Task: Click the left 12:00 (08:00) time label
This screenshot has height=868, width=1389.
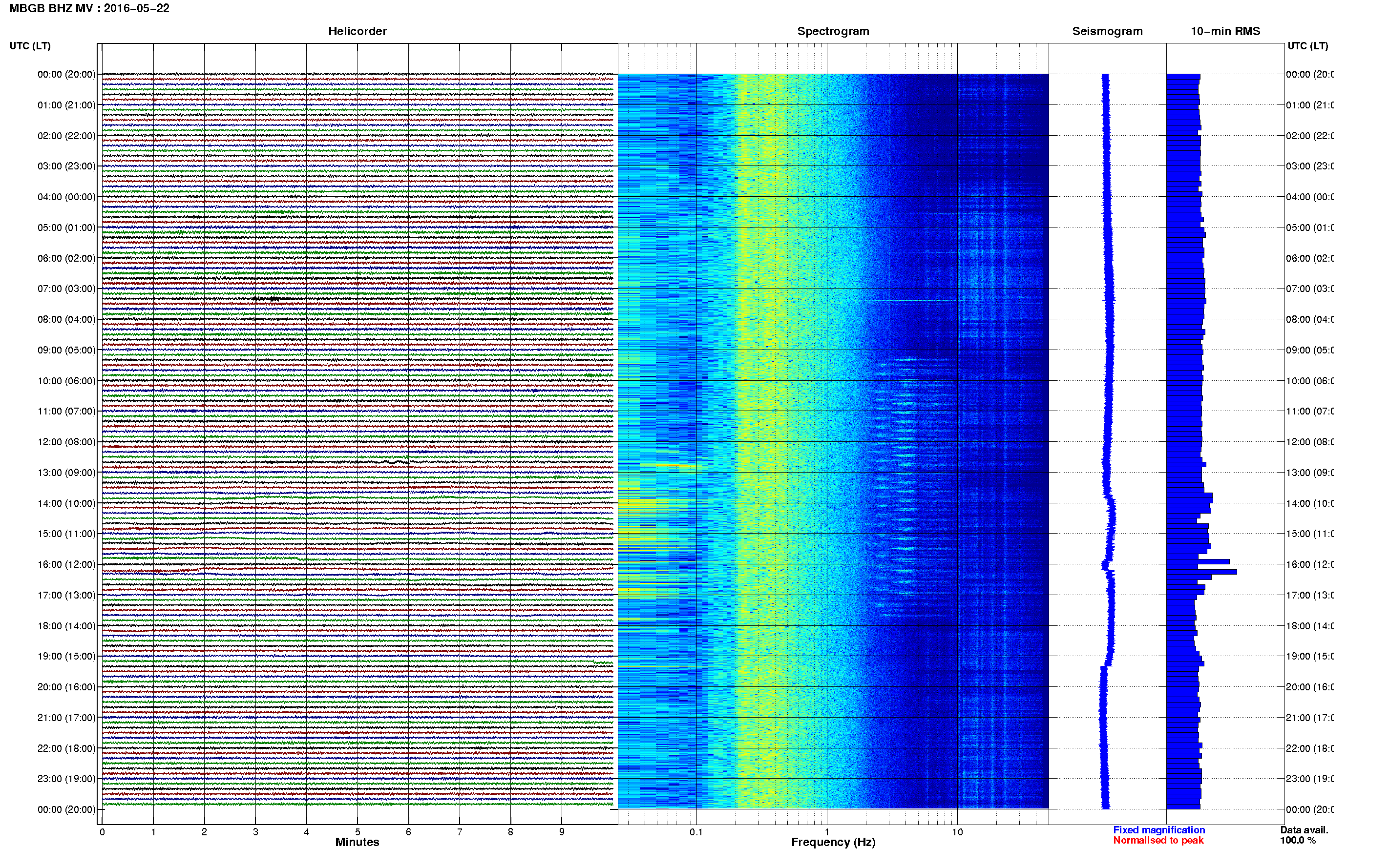Action: pos(66,442)
